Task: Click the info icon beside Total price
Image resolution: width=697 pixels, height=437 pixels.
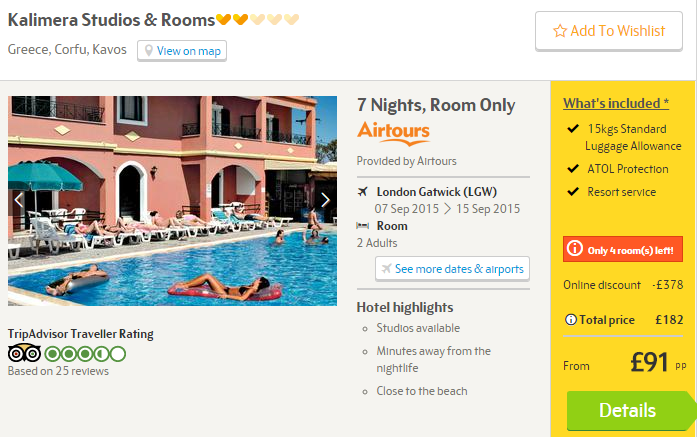Action: 570,320
